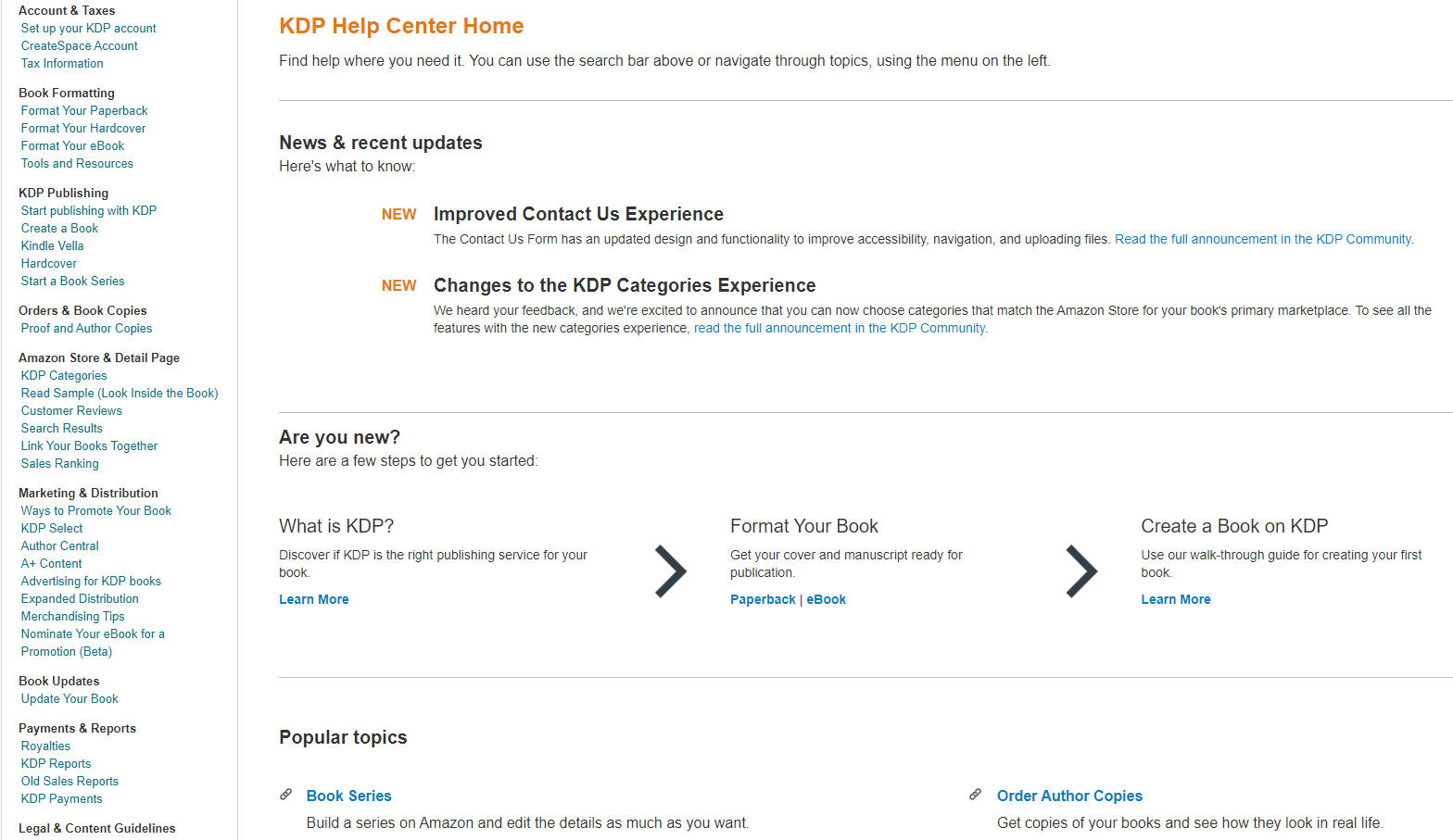The width and height of the screenshot is (1453, 840).
Task: Click Learn More under What is KDP
Action: coord(313,598)
